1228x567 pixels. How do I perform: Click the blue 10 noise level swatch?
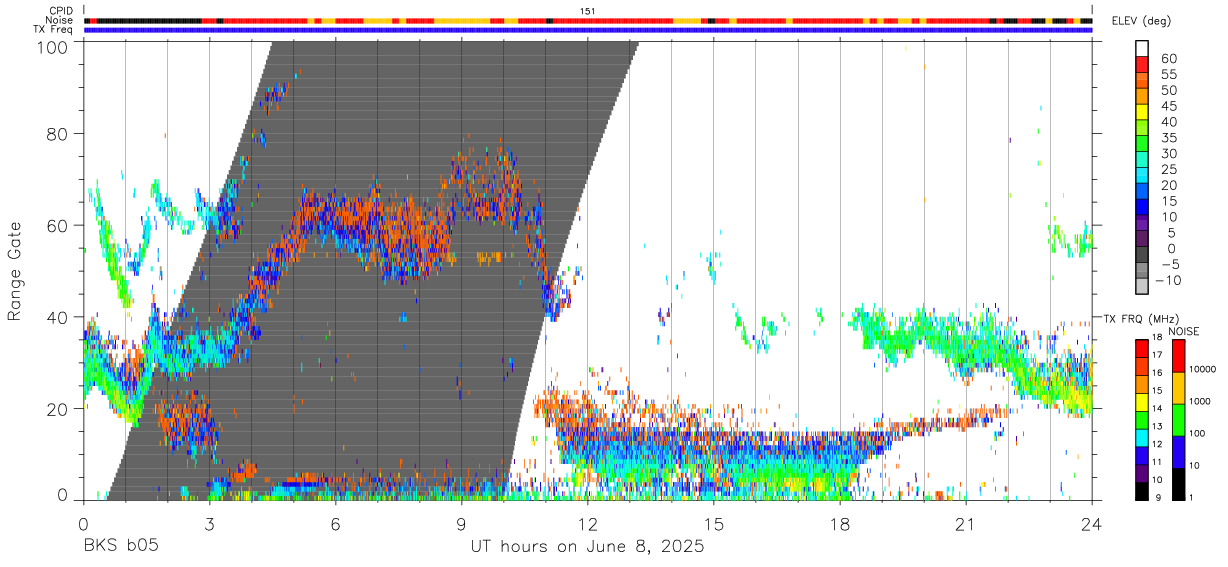pyautogui.click(x=1179, y=452)
